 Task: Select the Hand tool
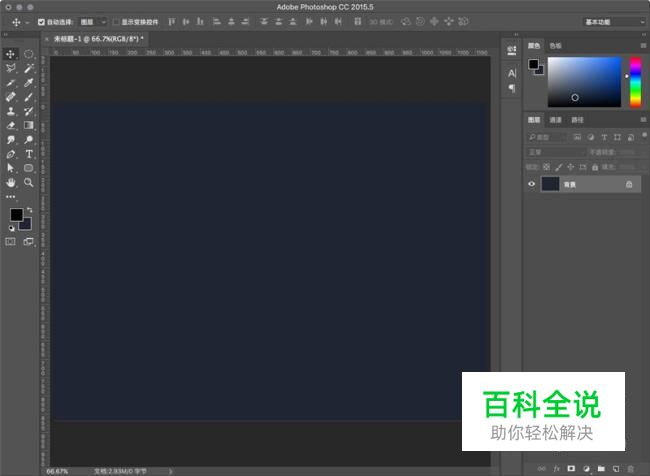(x=10, y=182)
